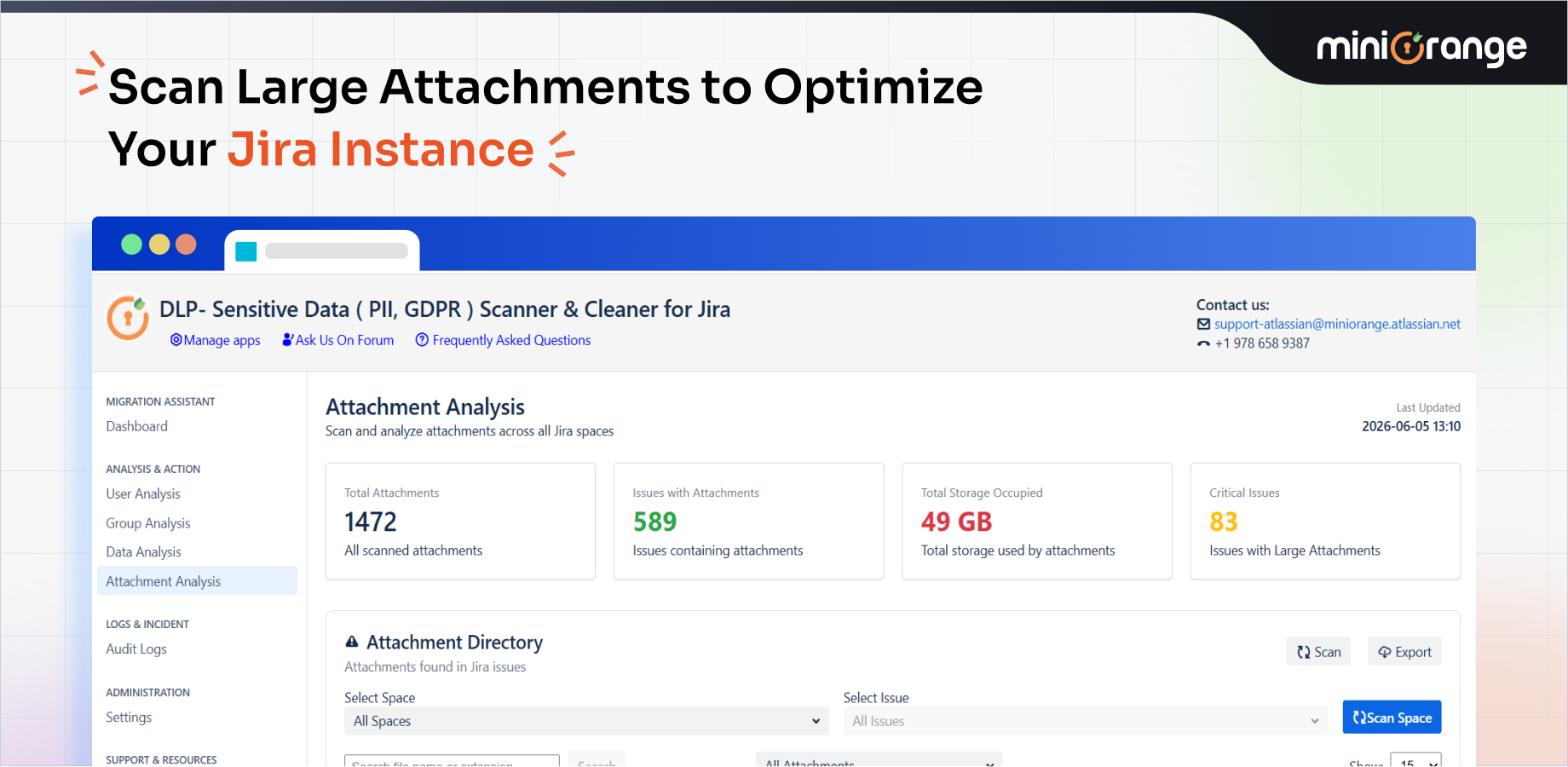Click the Last Updated timestamp 2026-06-05 13:10

(x=1411, y=426)
